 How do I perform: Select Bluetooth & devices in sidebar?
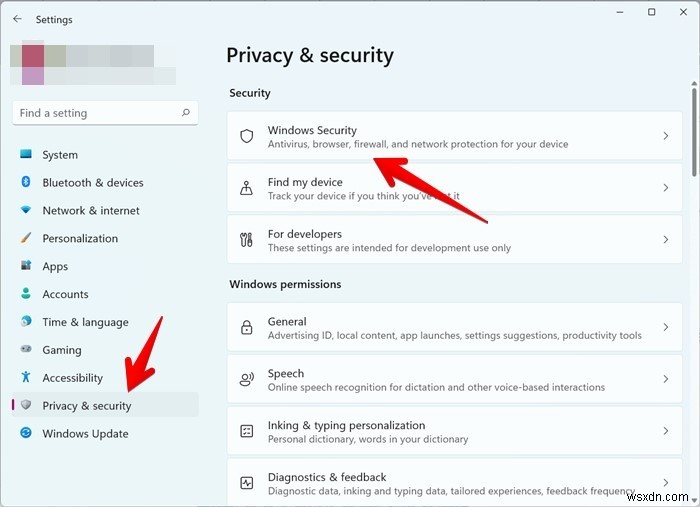pos(92,183)
